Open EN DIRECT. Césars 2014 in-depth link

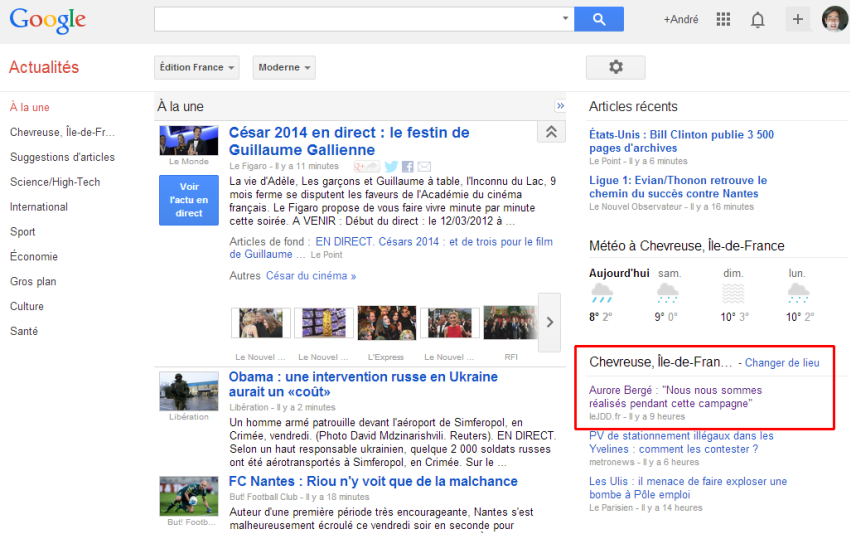point(391,248)
